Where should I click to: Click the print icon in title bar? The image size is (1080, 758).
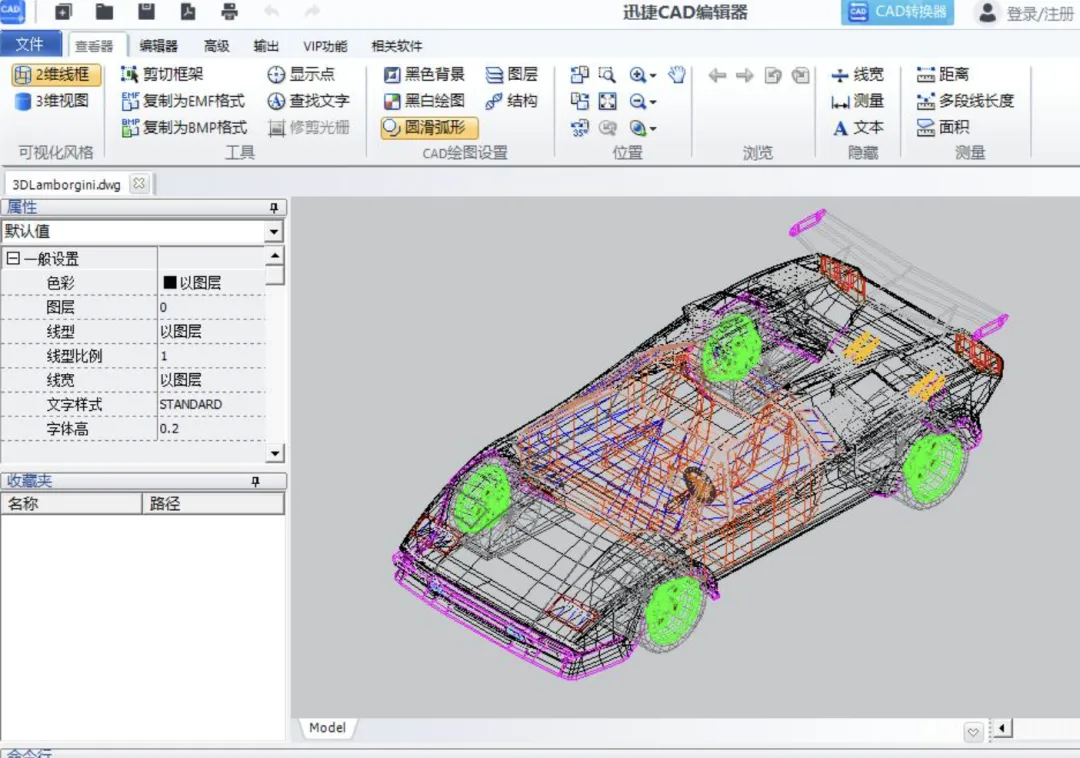coord(229,12)
